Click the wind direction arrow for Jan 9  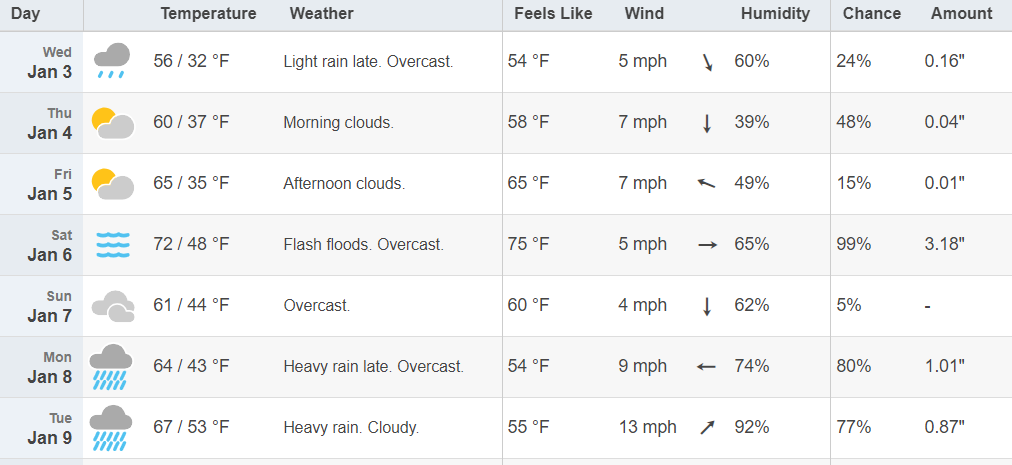(707, 428)
